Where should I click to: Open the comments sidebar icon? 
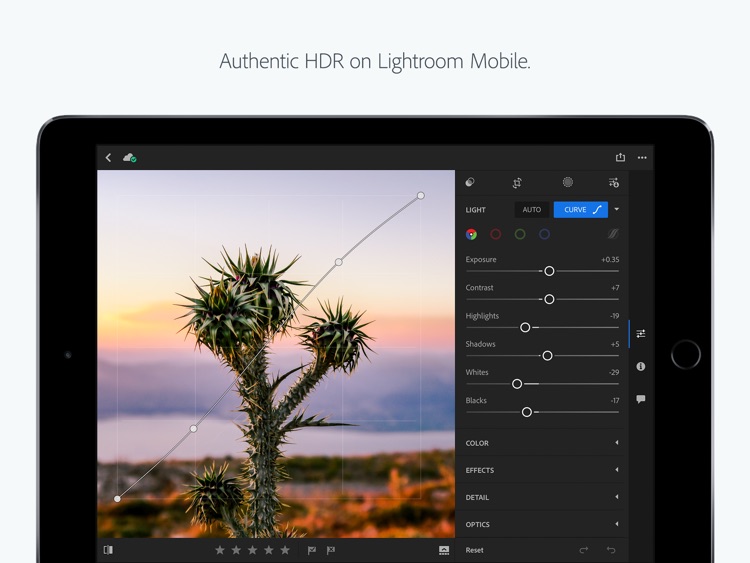click(641, 399)
